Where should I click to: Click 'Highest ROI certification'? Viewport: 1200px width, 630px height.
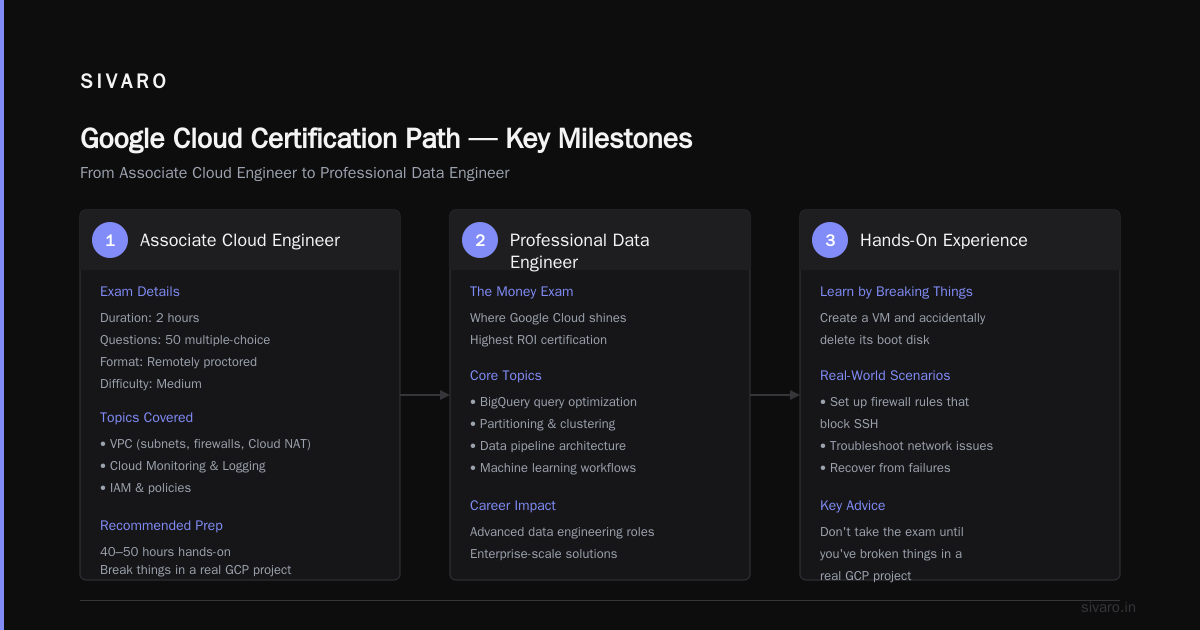[538, 340]
